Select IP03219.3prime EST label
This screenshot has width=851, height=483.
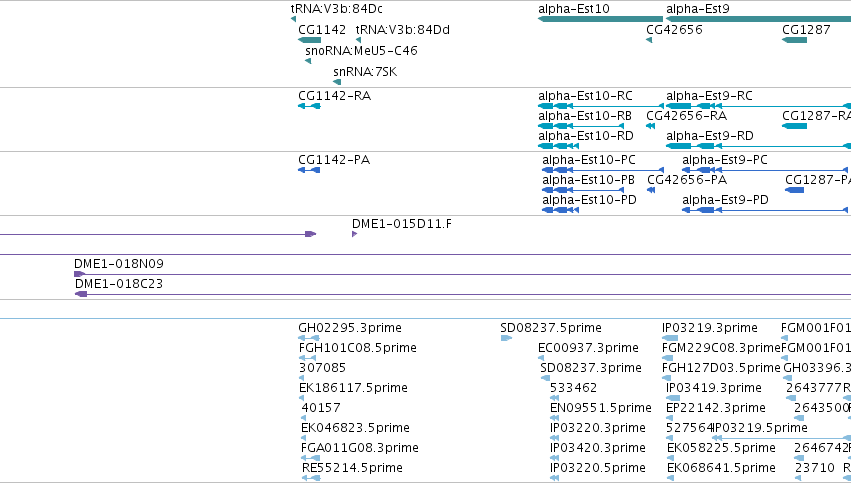pyautogui.click(x=710, y=328)
